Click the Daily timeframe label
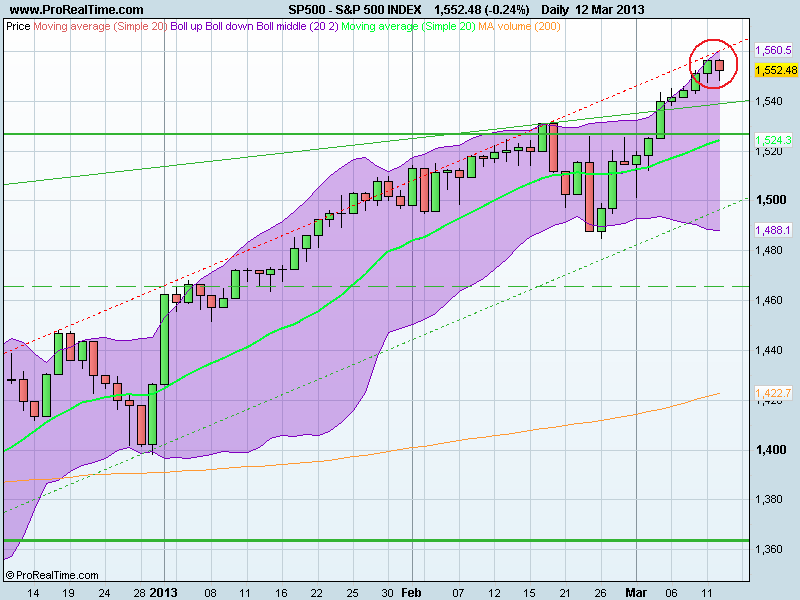 pos(556,10)
